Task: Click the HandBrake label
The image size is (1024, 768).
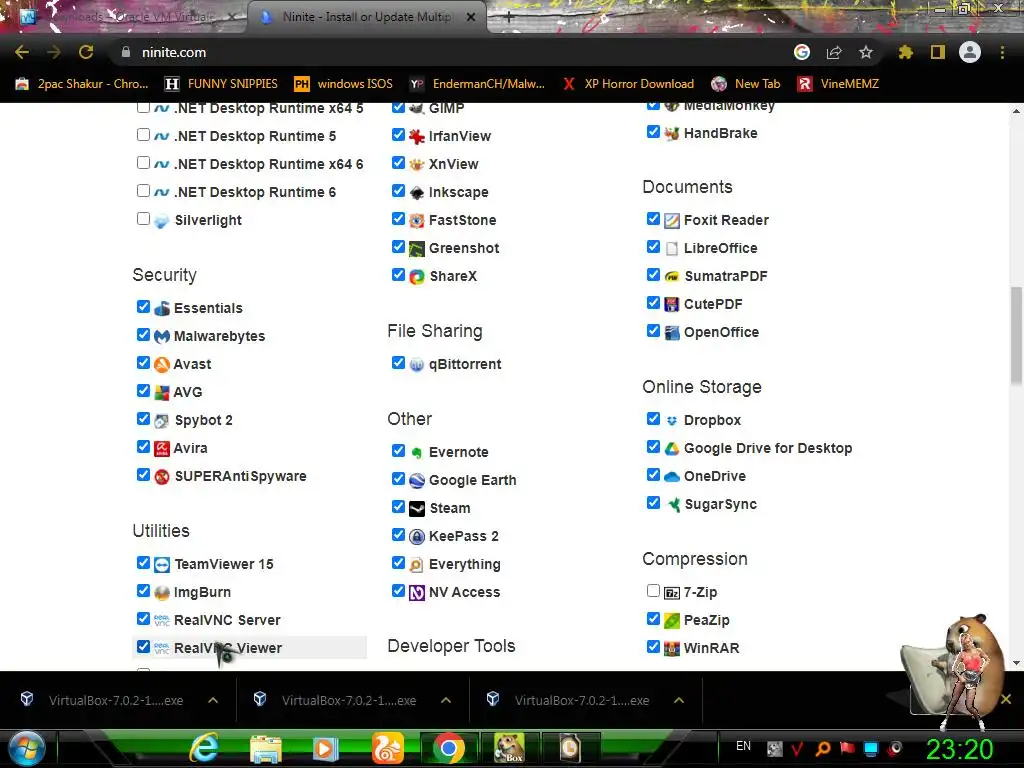Action: [x=720, y=133]
